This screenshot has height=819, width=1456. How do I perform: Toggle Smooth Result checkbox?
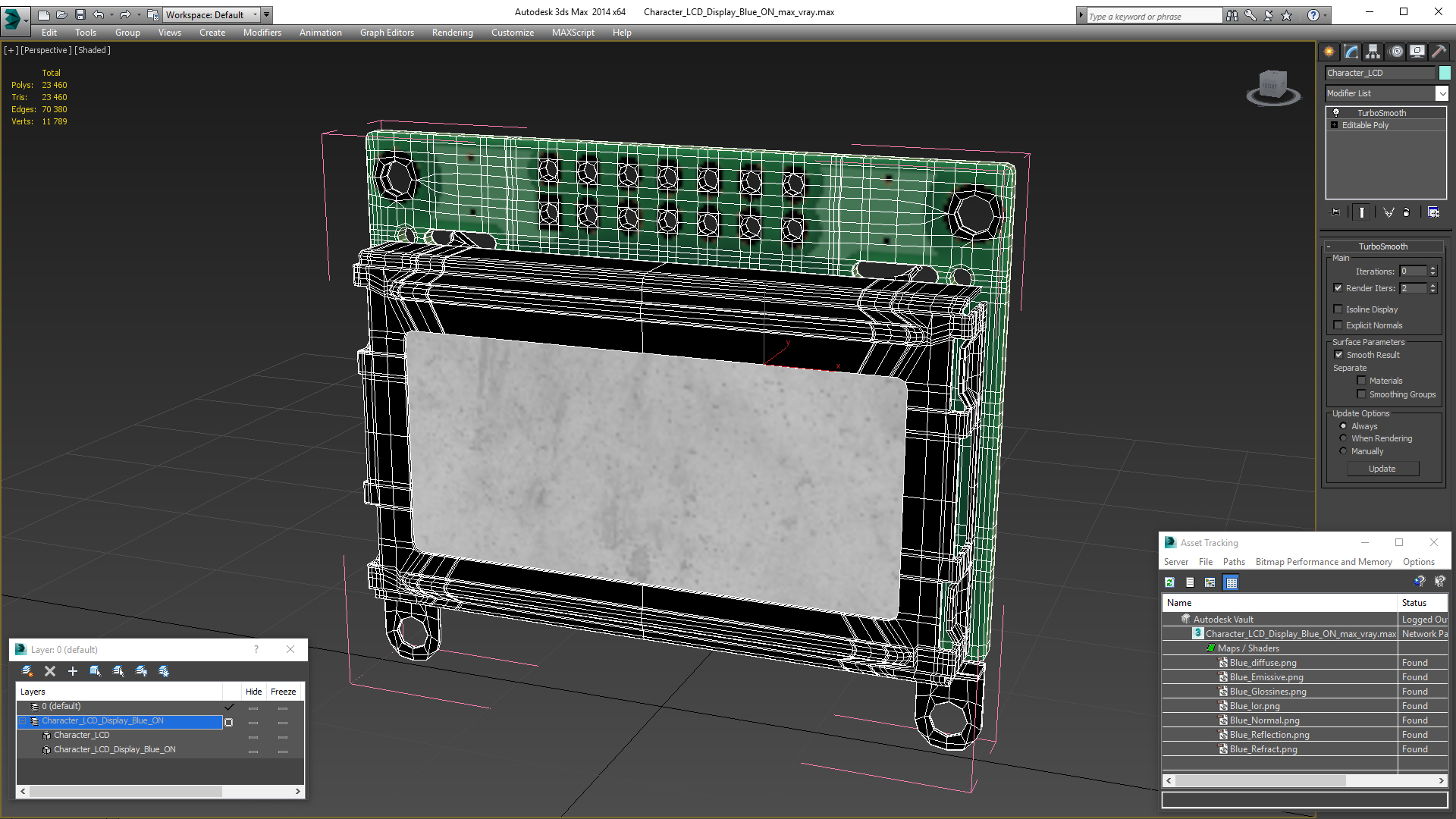(1338, 355)
